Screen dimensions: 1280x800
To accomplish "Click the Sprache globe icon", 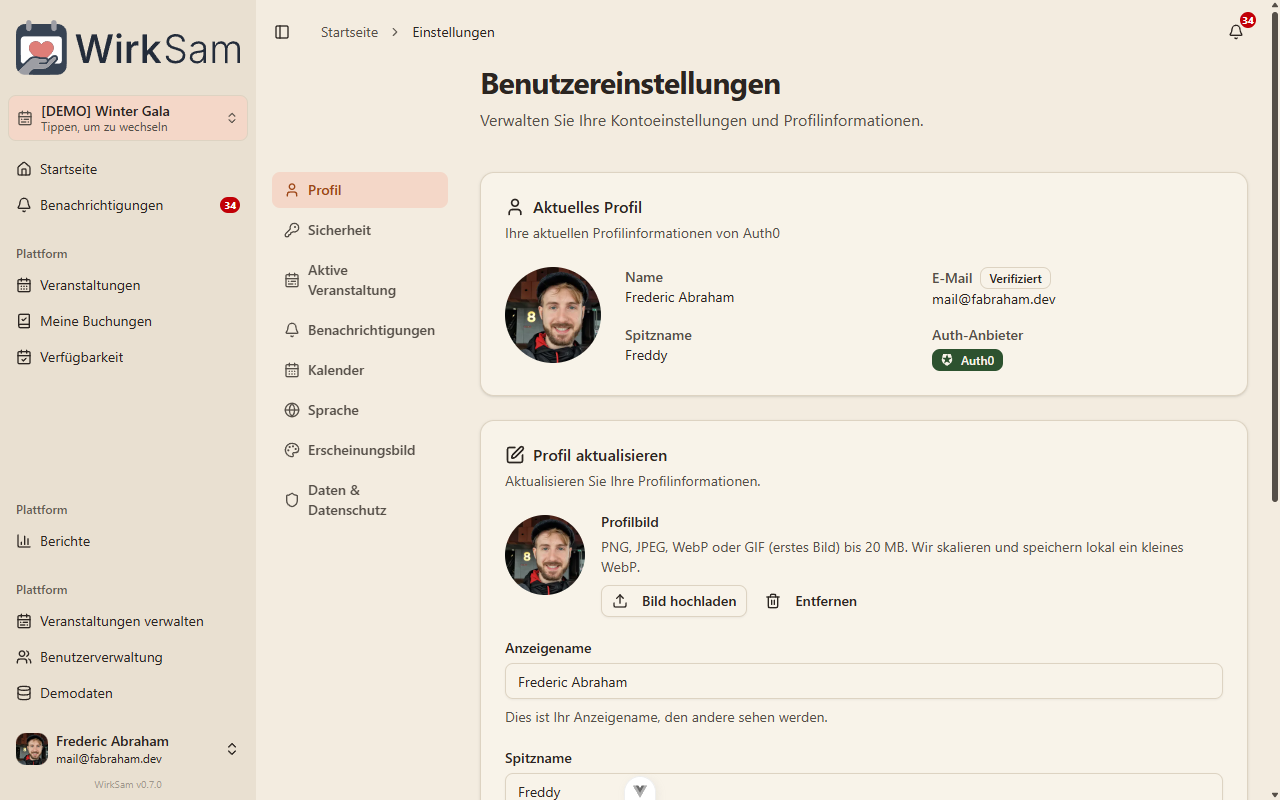I will [x=292, y=410].
